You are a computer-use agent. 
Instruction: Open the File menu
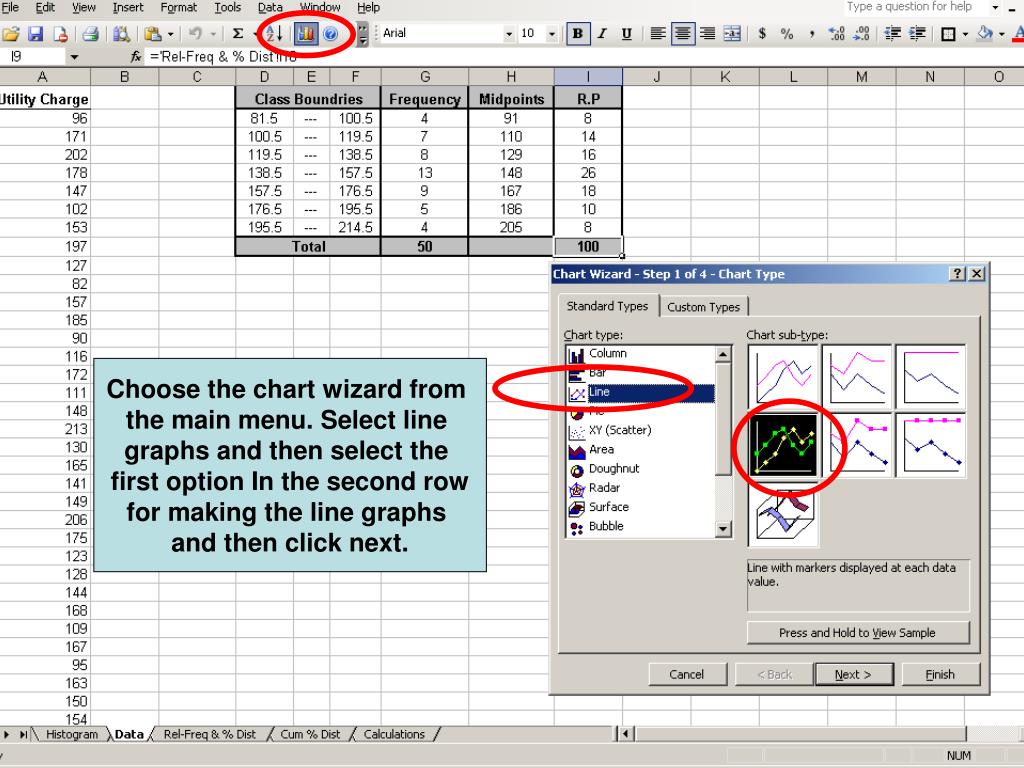point(10,7)
